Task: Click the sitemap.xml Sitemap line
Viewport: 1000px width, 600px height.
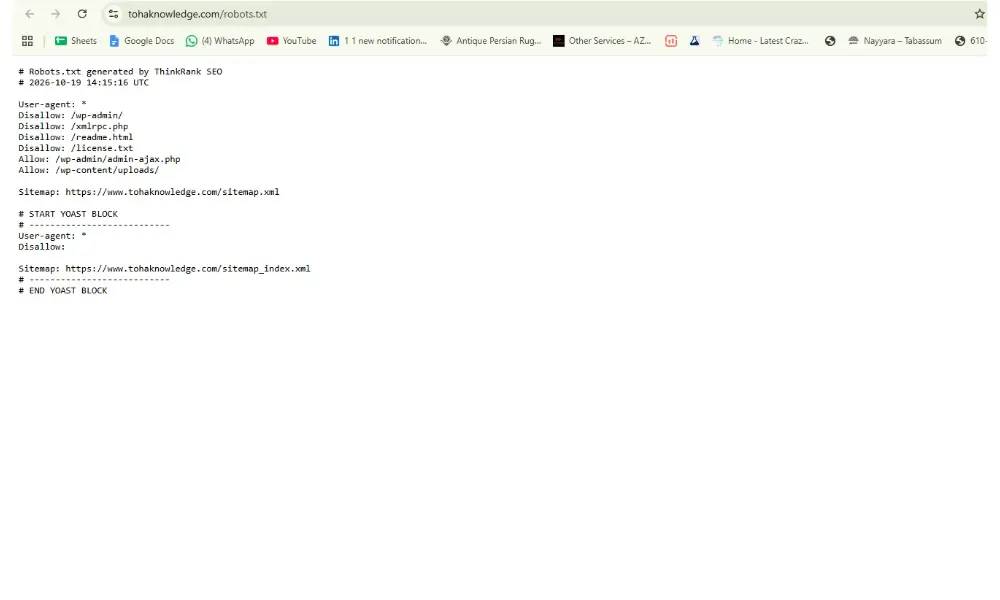Action: click(x=149, y=192)
